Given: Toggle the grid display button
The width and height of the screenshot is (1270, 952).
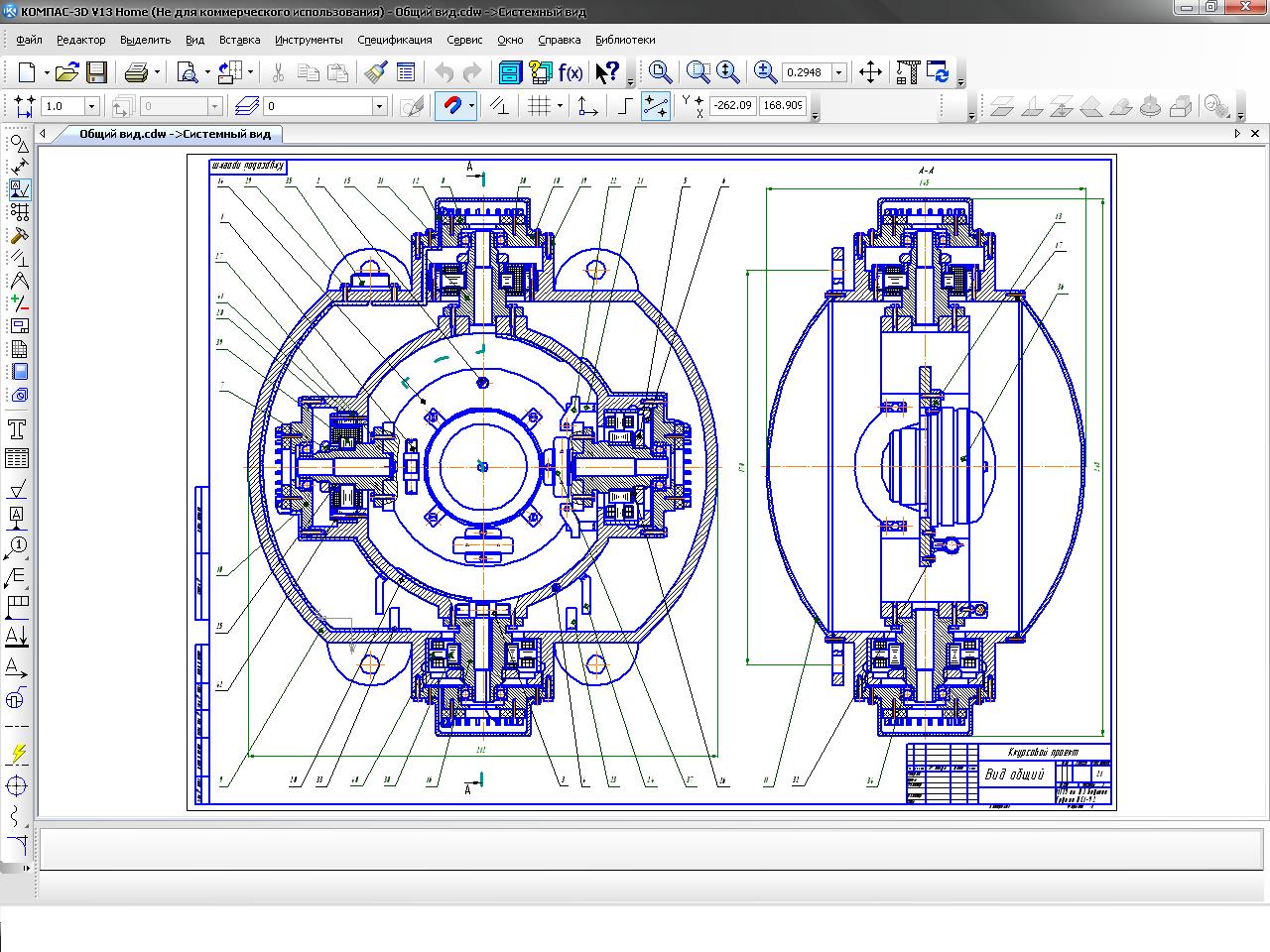Looking at the screenshot, I should point(539,106).
